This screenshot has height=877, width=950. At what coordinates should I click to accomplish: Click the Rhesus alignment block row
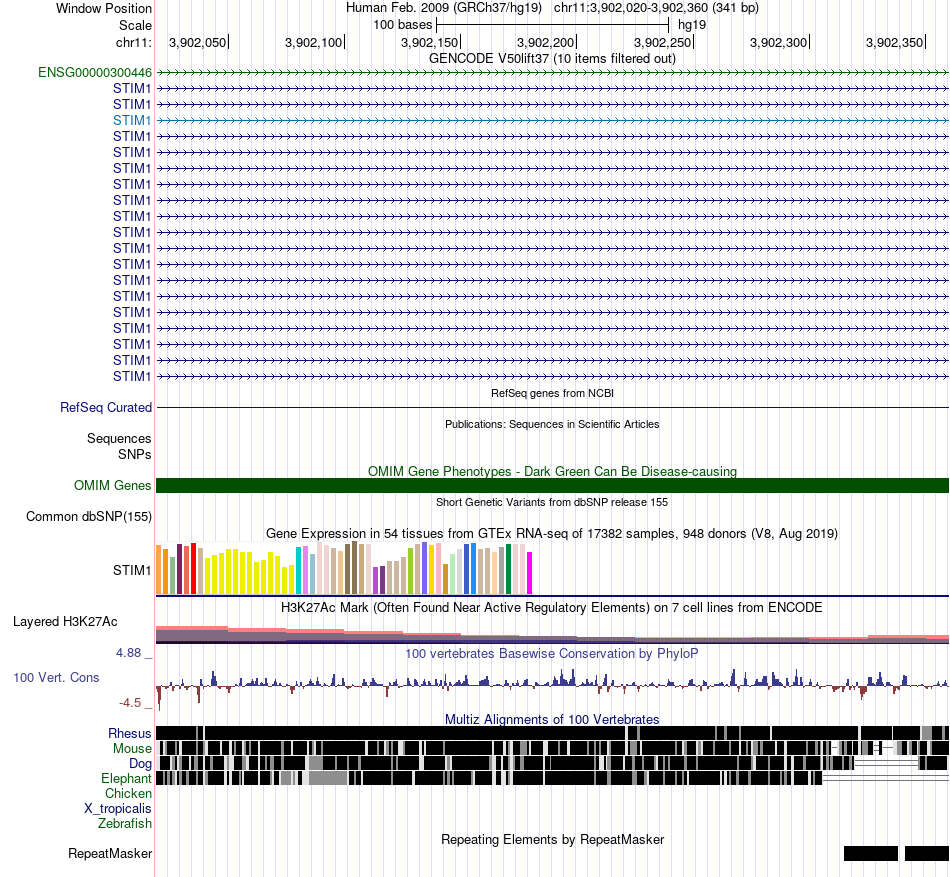[x=553, y=733]
